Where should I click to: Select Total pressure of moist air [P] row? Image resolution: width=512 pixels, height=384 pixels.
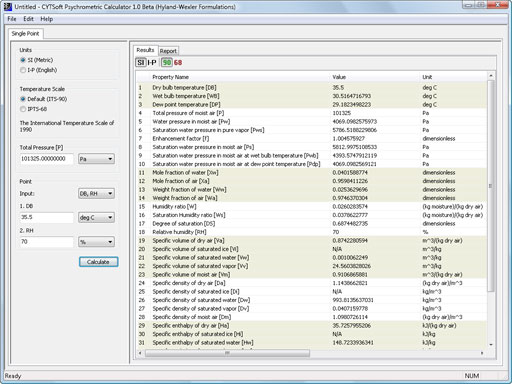[311, 113]
